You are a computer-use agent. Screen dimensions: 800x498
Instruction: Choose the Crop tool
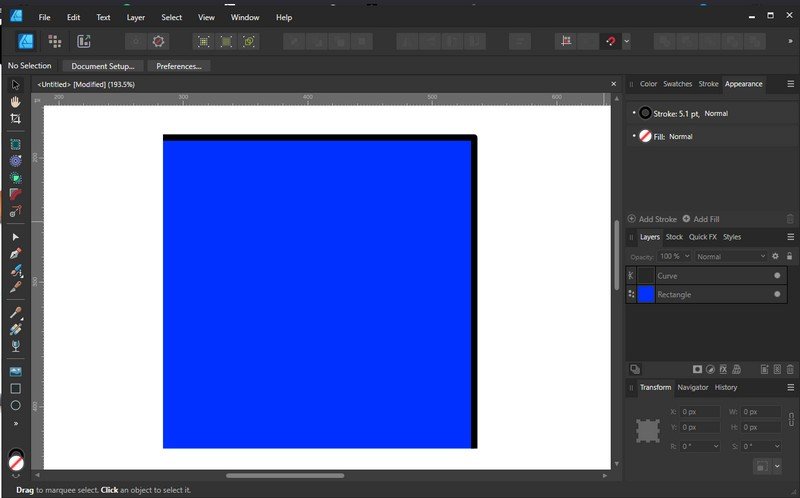click(x=15, y=119)
